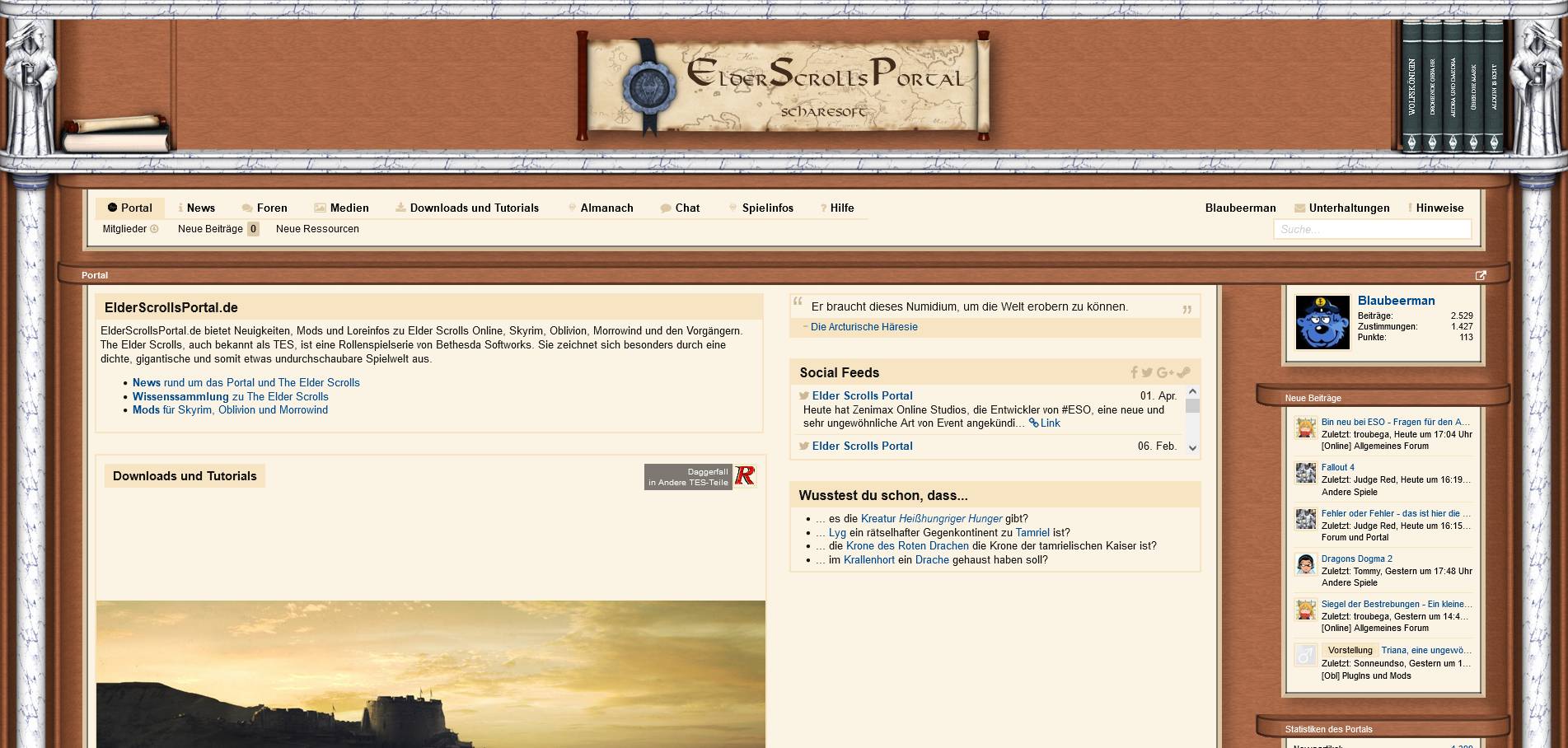Expand the Mitglieder dropdown arrow
This screenshot has width=1568, height=748.
click(x=154, y=229)
